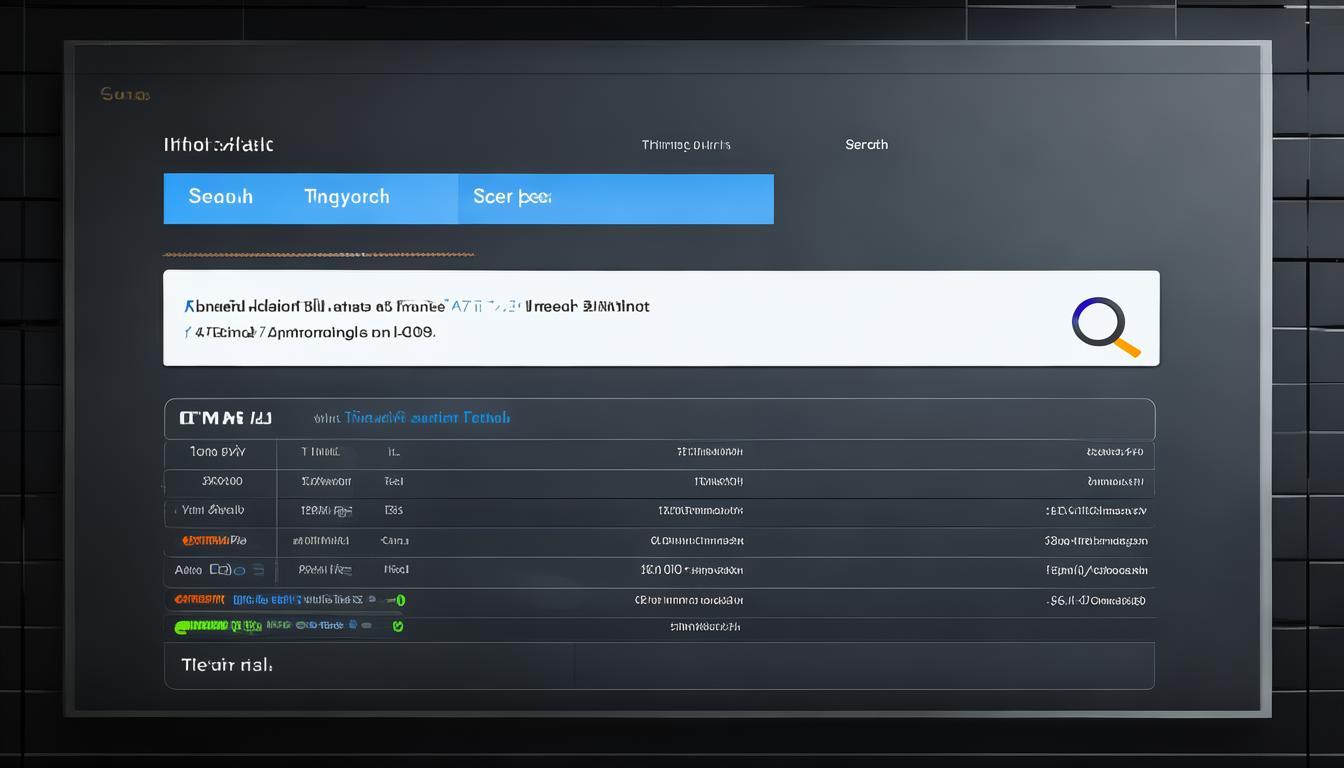Switch to the Tingyorch tab
The width and height of the screenshot is (1344, 768).
coord(346,198)
